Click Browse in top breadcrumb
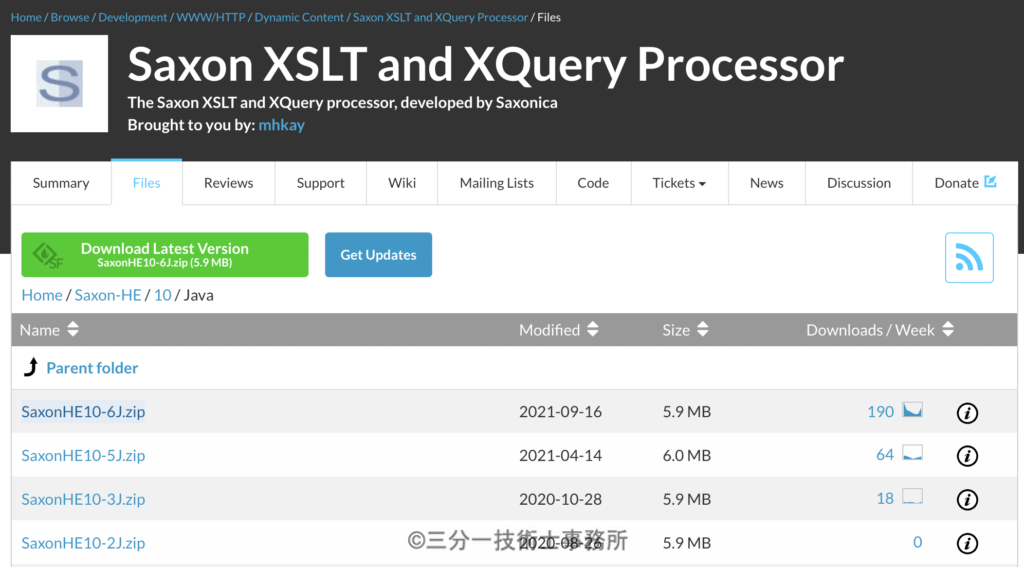Viewport: 1024px width, 567px height. (x=70, y=17)
